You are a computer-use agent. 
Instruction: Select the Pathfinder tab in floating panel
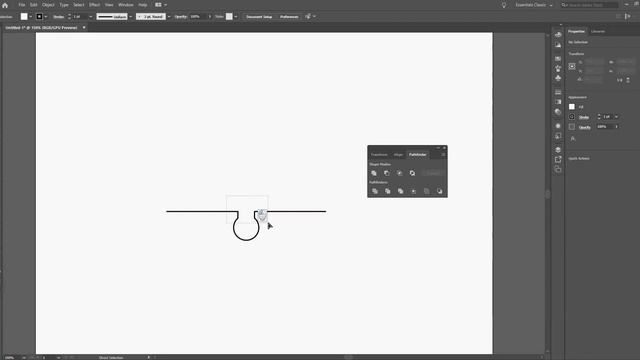[418, 155]
